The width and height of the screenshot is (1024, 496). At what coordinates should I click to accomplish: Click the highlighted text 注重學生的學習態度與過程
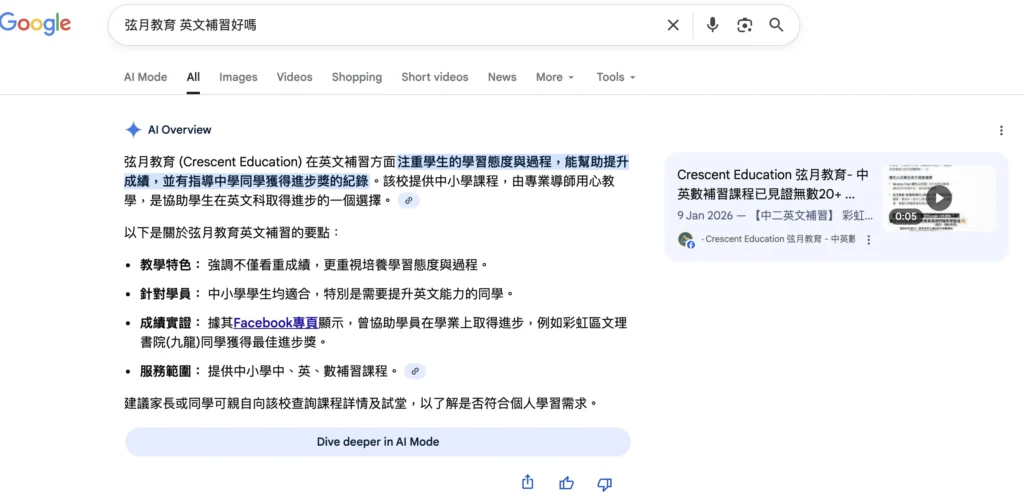[475, 161]
